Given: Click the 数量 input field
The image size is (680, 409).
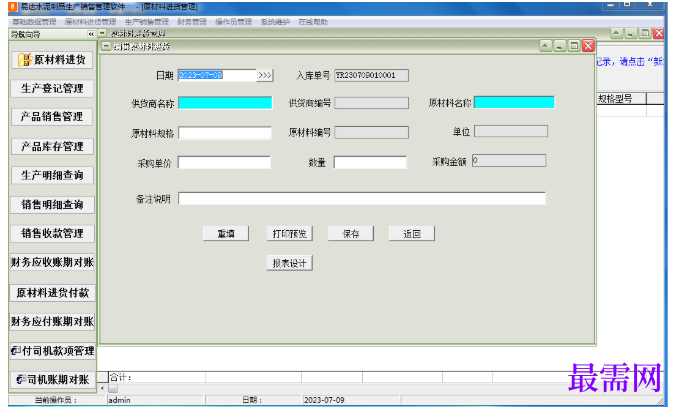Looking at the screenshot, I should [x=370, y=162].
